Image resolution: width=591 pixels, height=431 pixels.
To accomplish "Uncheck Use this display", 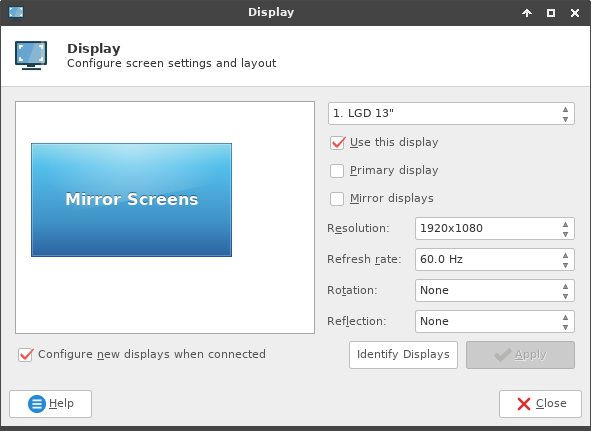I will click(x=337, y=143).
